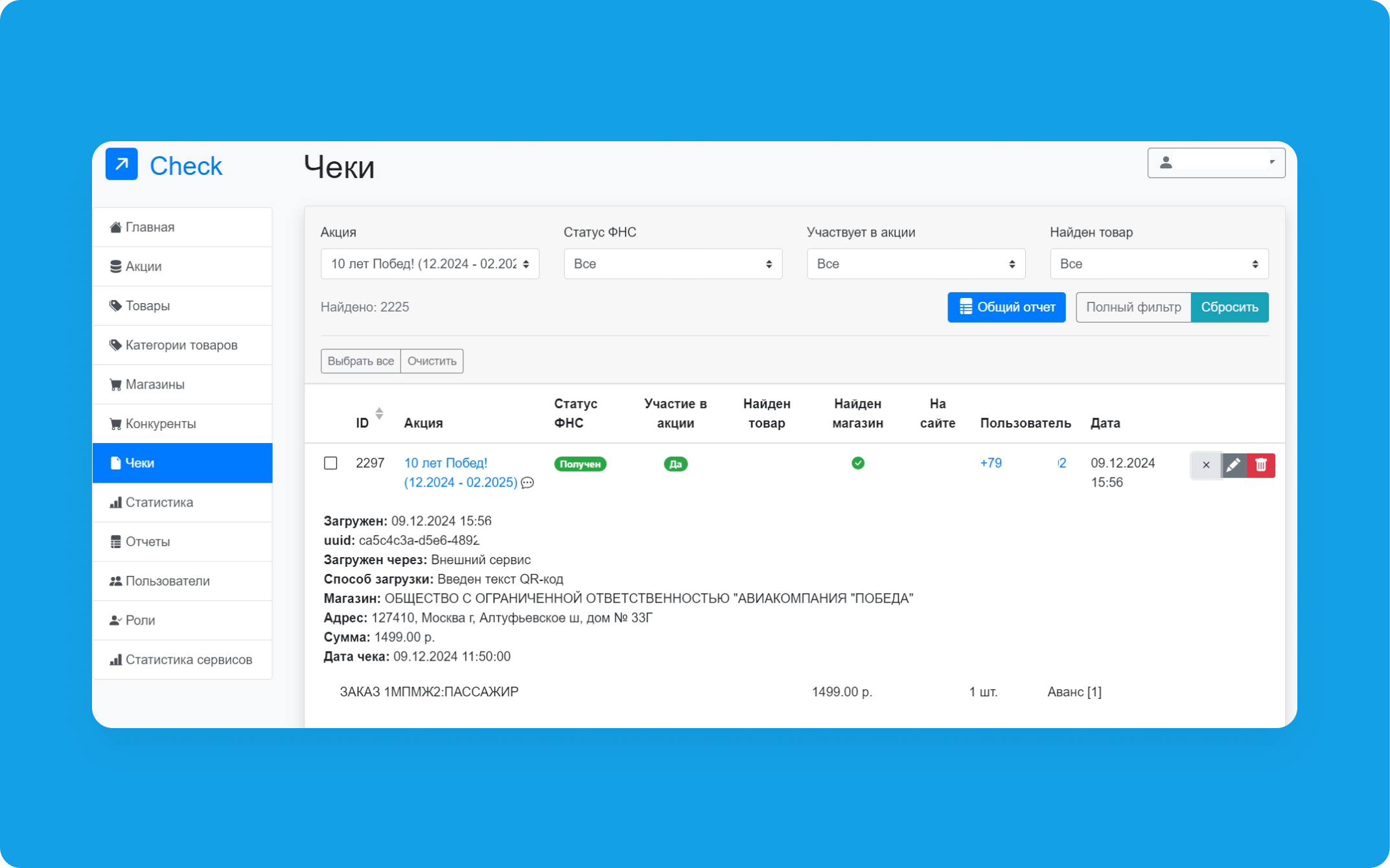1390x868 pixels.
Task: Click green checkmark in Найден магазин column
Action: click(857, 463)
